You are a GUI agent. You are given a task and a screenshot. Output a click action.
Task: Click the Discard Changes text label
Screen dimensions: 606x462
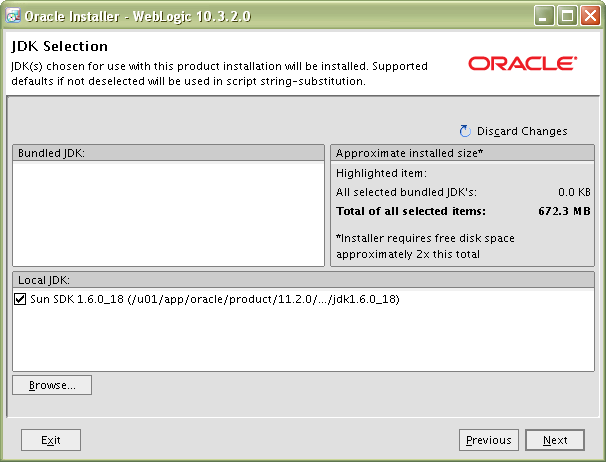pos(522,131)
